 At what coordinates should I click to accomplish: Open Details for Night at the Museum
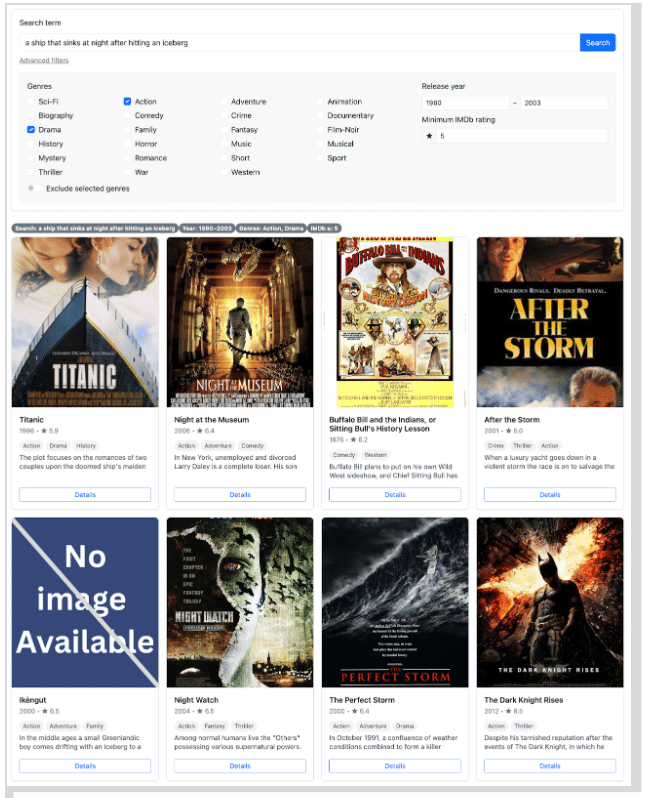[x=240, y=494]
